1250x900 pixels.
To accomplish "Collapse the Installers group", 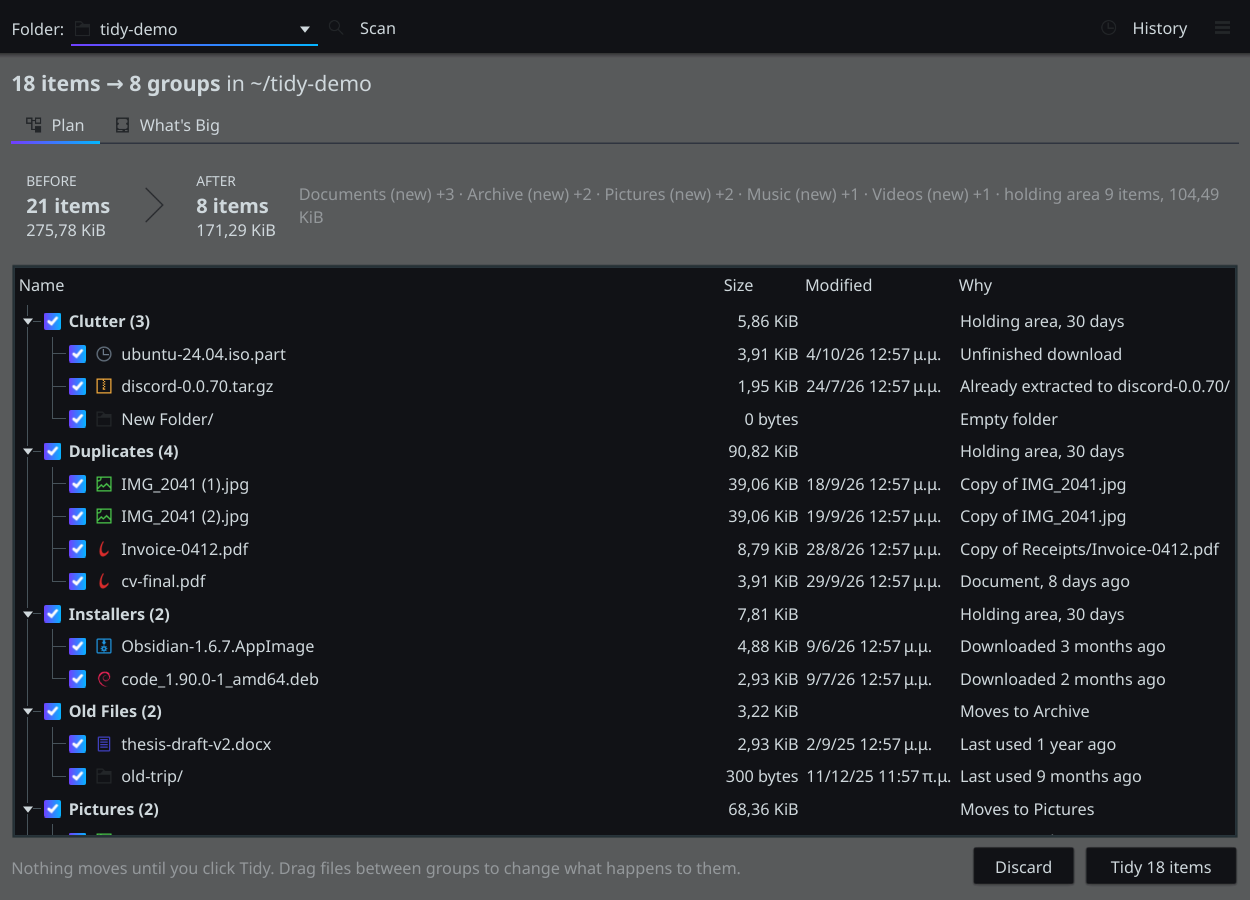I will point(28,615).
